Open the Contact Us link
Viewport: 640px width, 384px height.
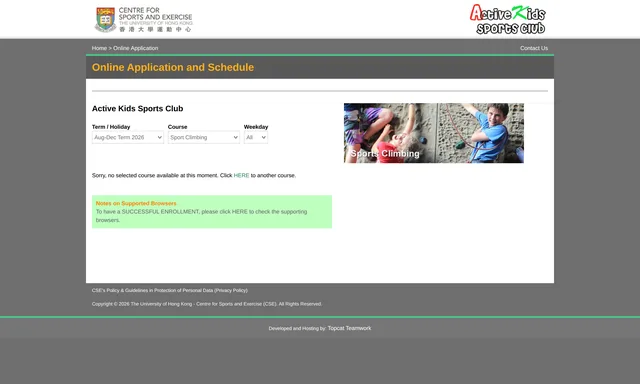tap(534, 48)
